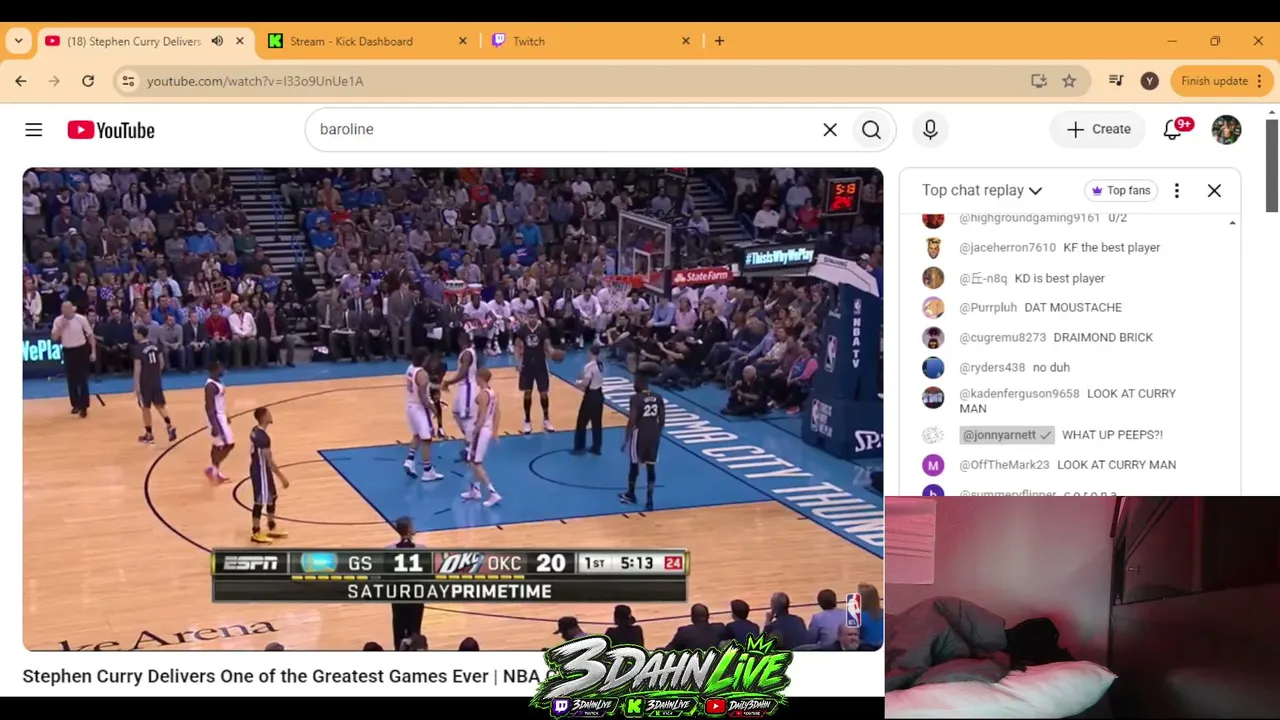Image resolution: width=1280 pixels, height=720 pixels.
Task: Open the chat options three-dot menu
Action: coord(1177,190)
